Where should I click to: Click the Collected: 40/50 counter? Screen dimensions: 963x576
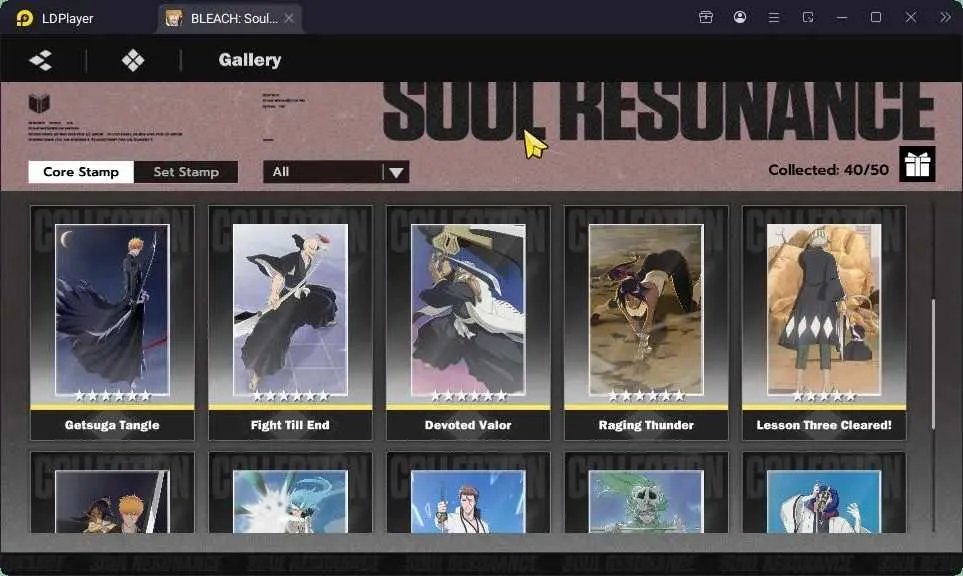click(828, 170)
